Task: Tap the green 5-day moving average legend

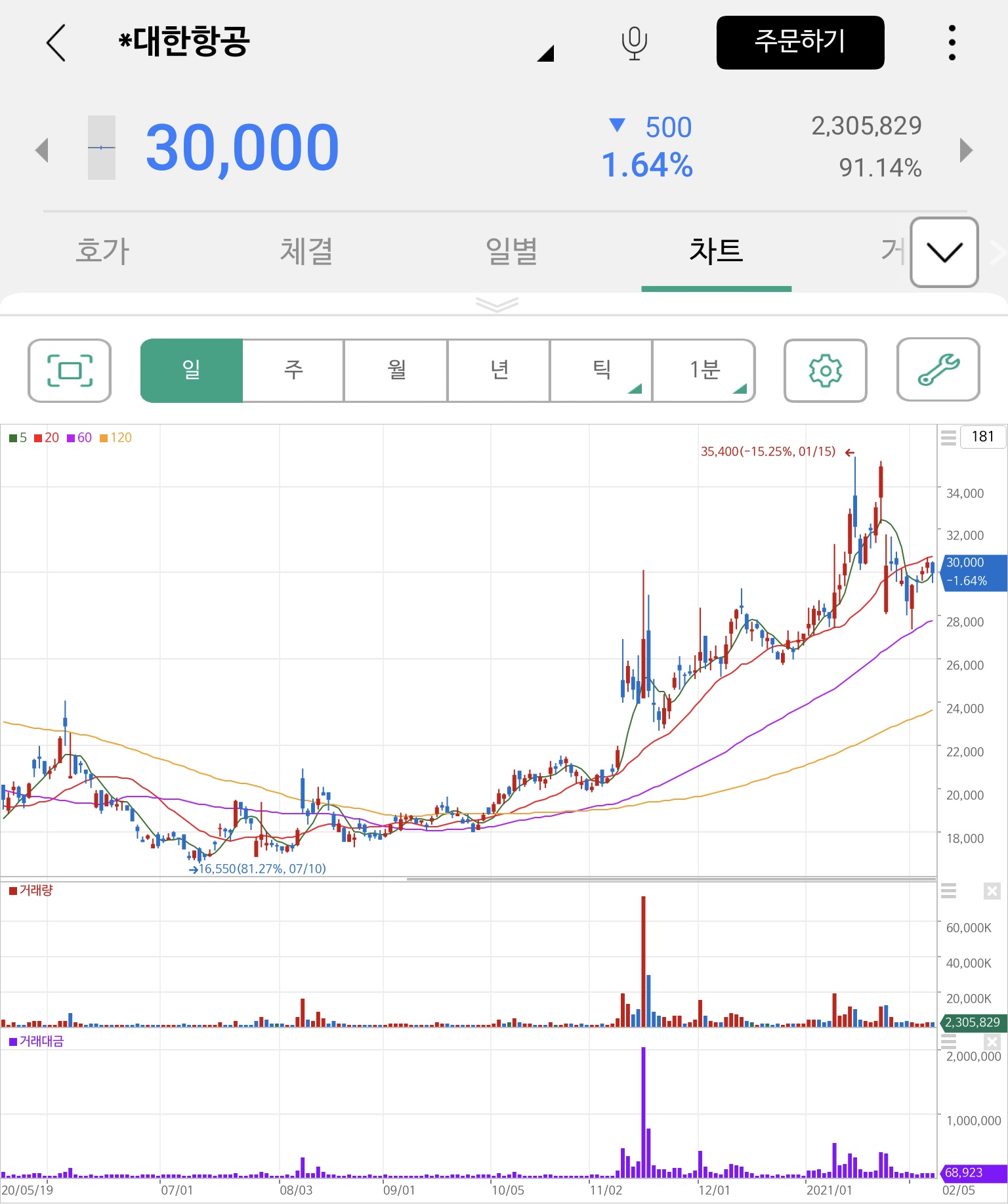Action: pyautogui.click(x=18, y=438)
